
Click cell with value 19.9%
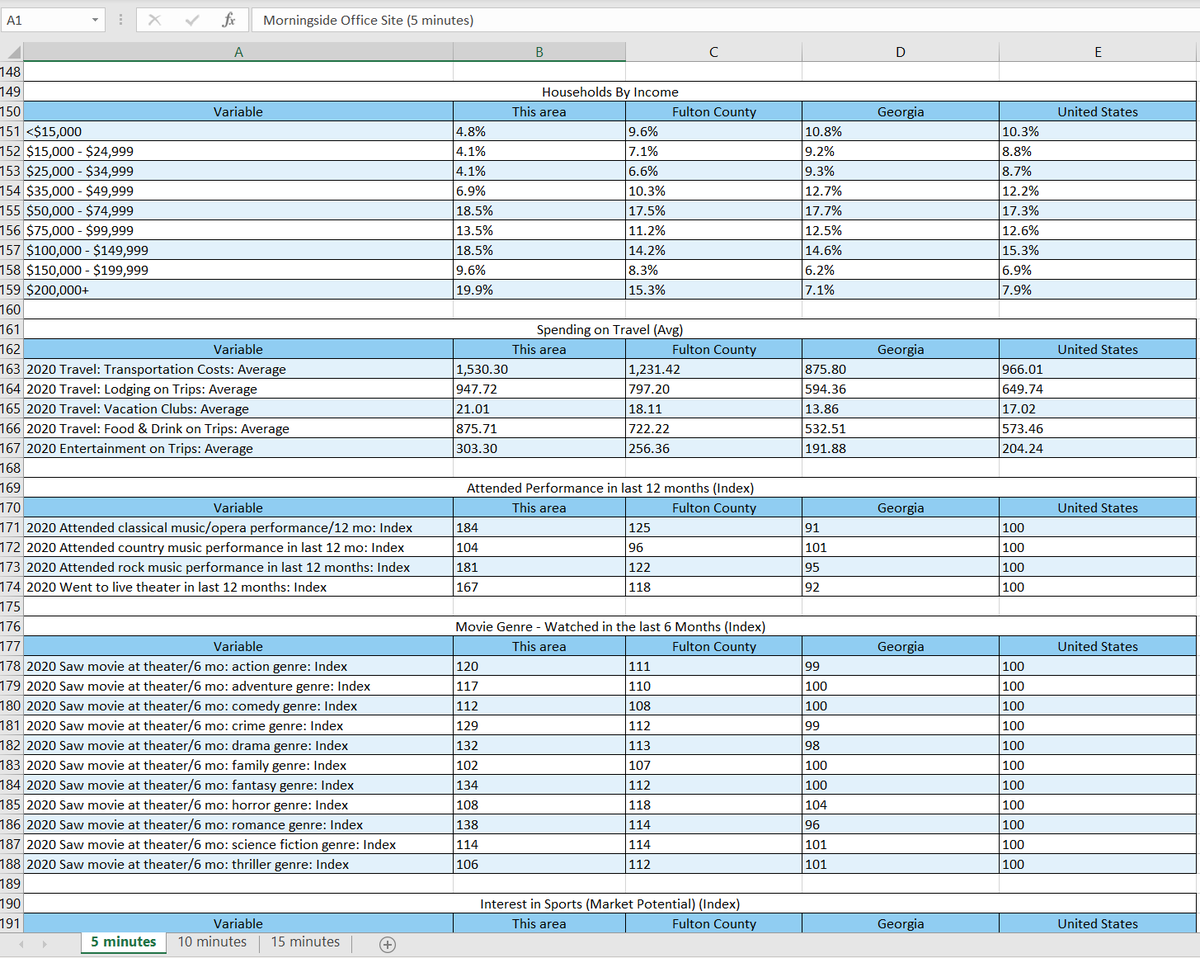click(x=539, y=290)
